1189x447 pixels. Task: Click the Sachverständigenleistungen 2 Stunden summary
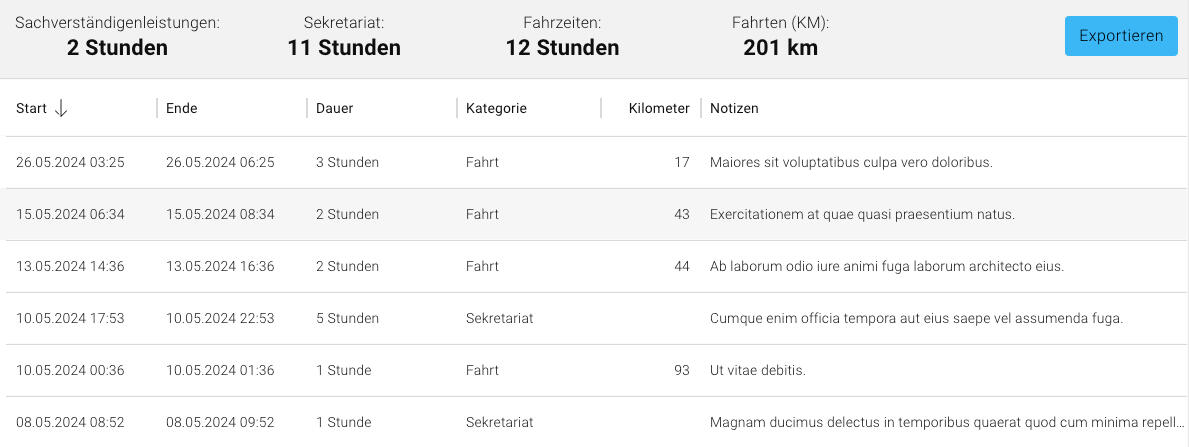pos(117,36)
